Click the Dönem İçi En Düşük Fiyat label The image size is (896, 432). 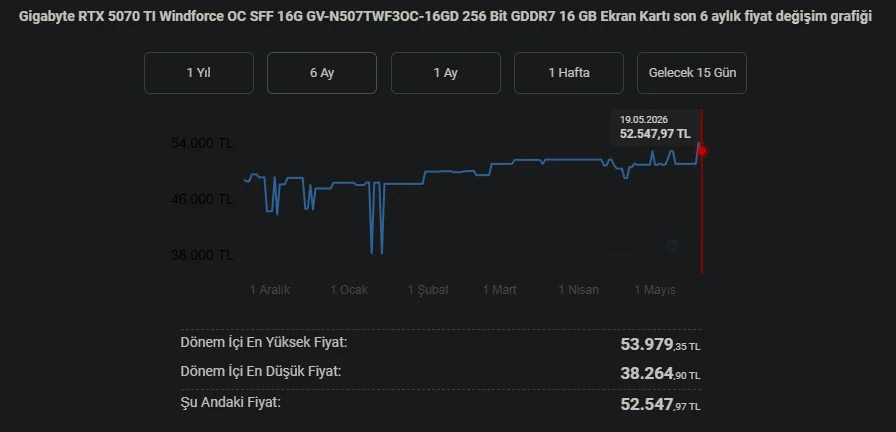coord(261,371)
